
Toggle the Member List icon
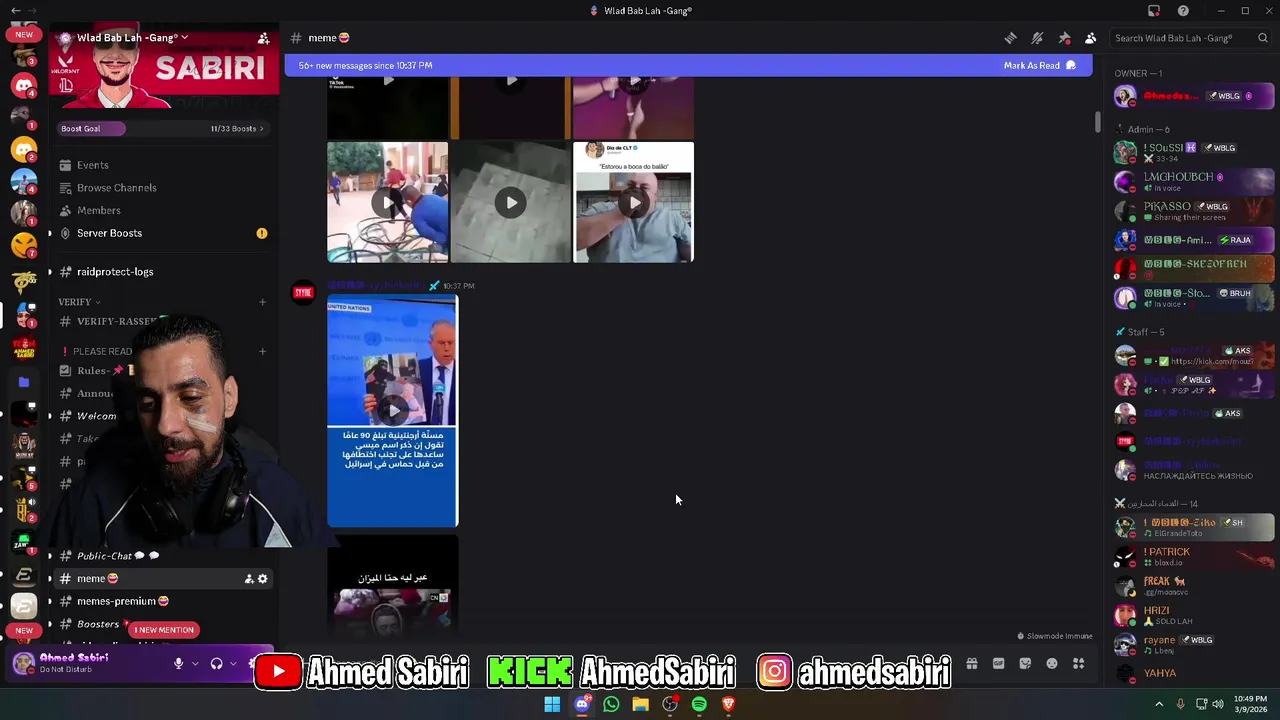coord(1091,38)
